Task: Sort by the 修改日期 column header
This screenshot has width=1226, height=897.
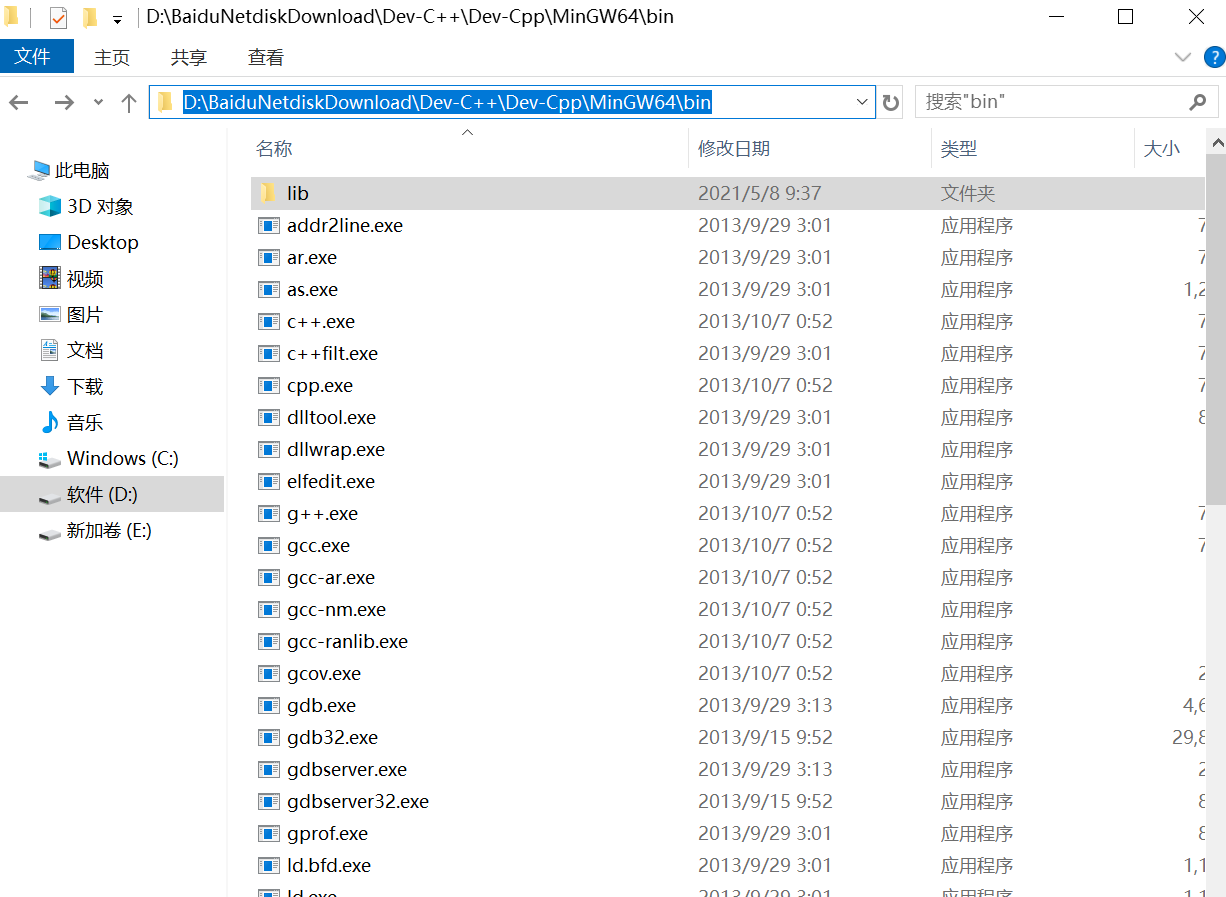Action: [x=734, y=149]
